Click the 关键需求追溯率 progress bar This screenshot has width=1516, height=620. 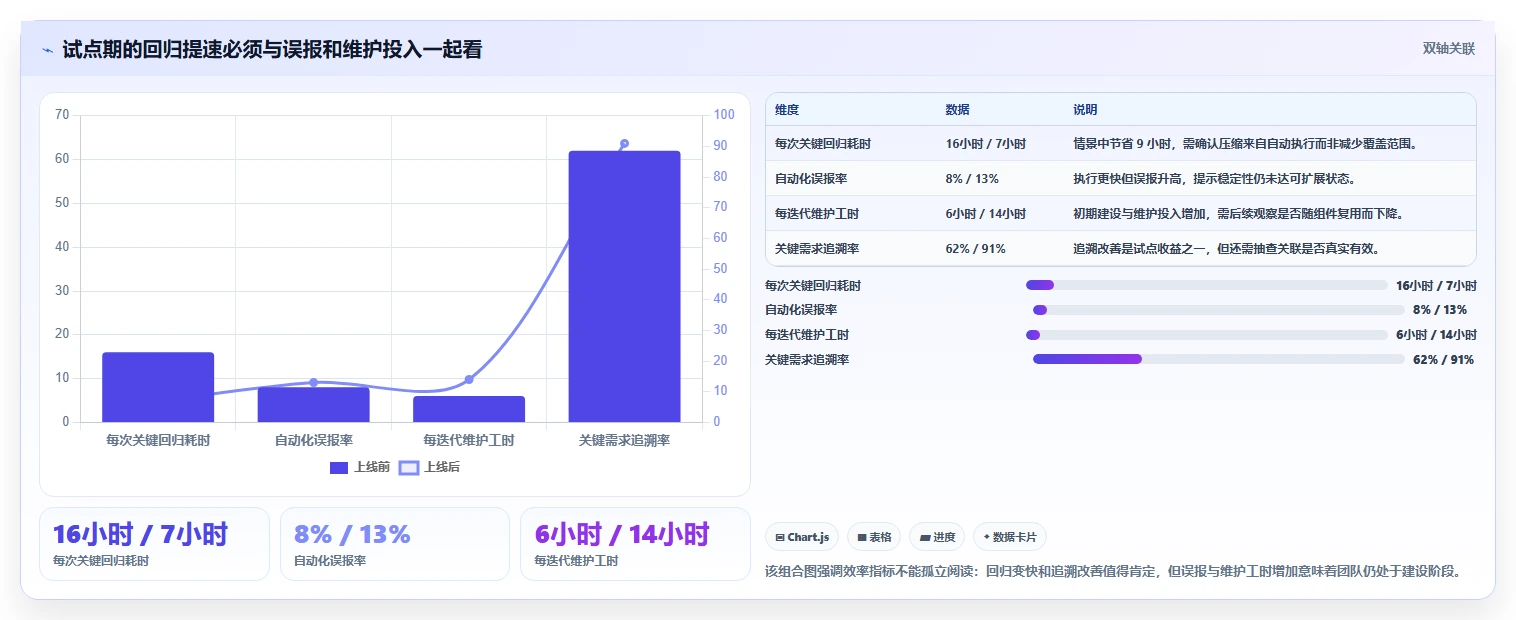(1218, 359)
